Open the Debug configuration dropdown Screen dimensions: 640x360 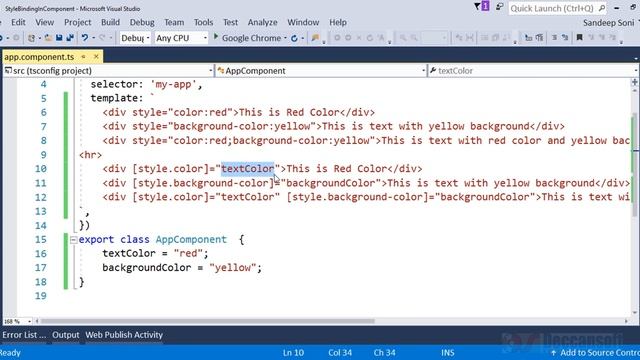[135, 38]
